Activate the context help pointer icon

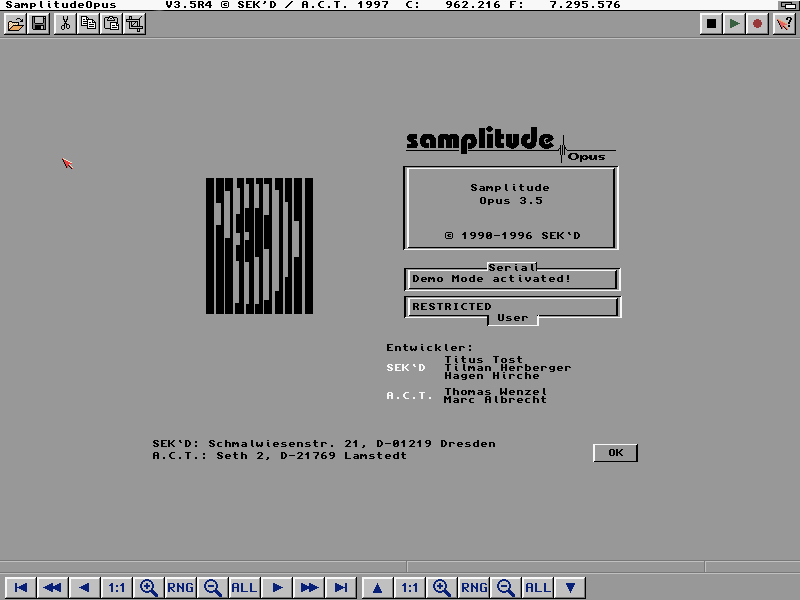point(784,24)
